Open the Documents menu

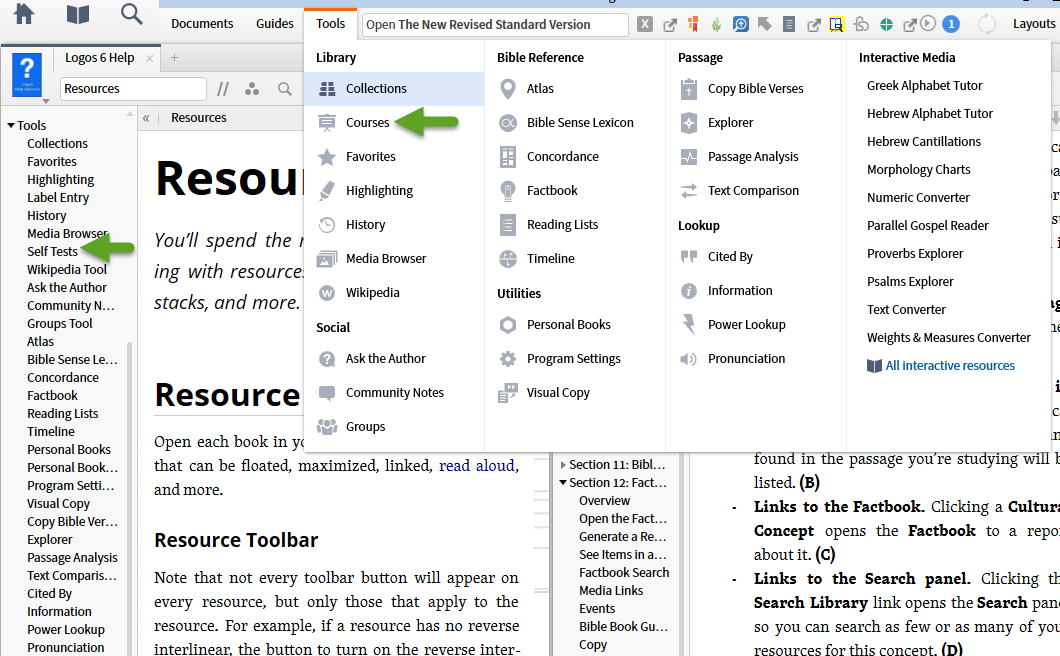pos(202,24)
